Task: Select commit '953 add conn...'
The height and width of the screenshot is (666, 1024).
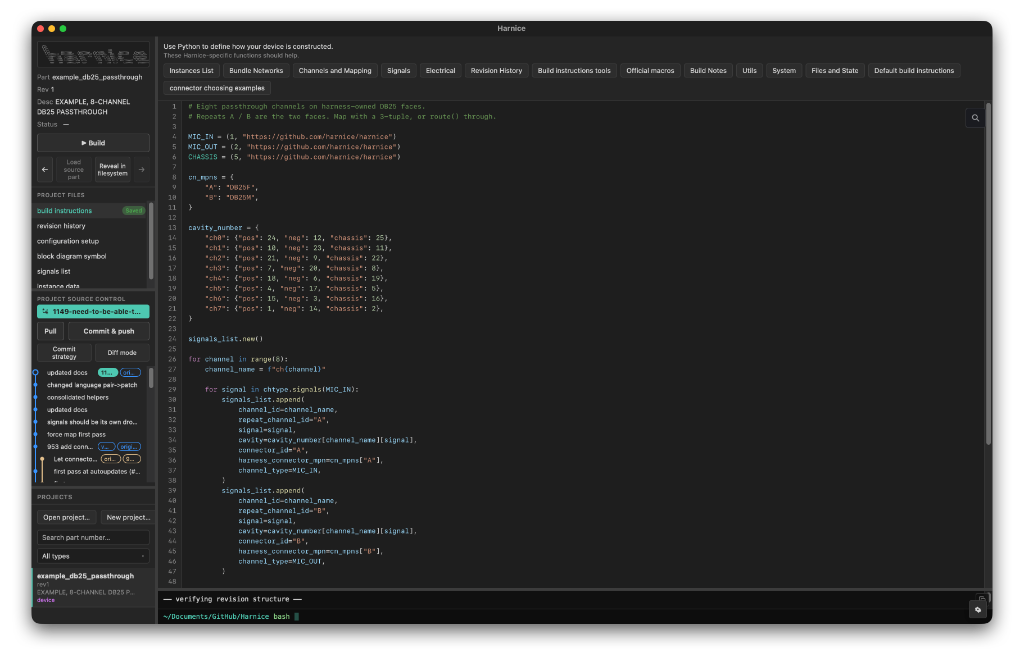Action: point(70,447)
